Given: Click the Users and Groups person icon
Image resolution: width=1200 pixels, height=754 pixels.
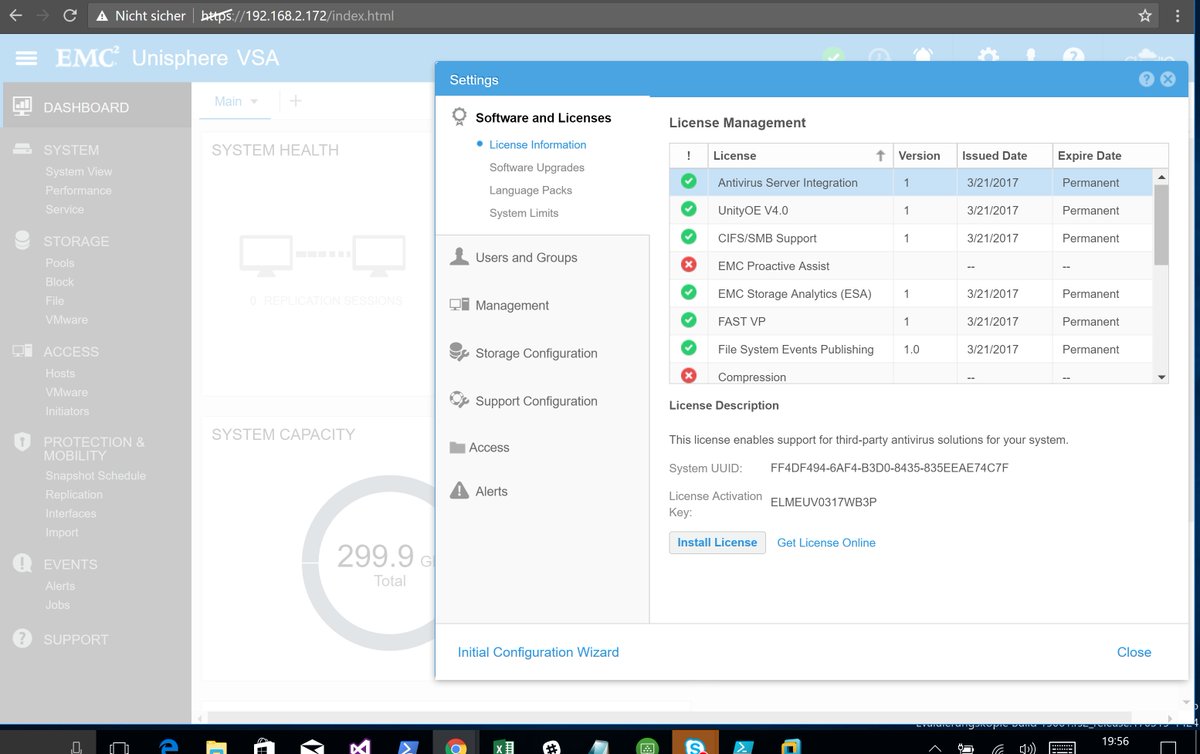Looking at the screenshot, I should click(459, 257).
